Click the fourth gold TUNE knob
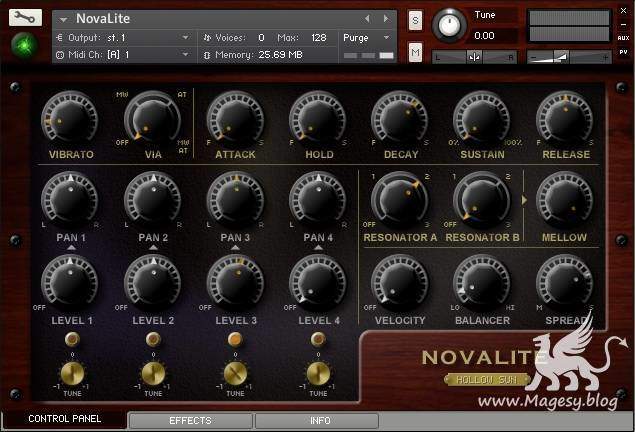 (x=318, y=373)
